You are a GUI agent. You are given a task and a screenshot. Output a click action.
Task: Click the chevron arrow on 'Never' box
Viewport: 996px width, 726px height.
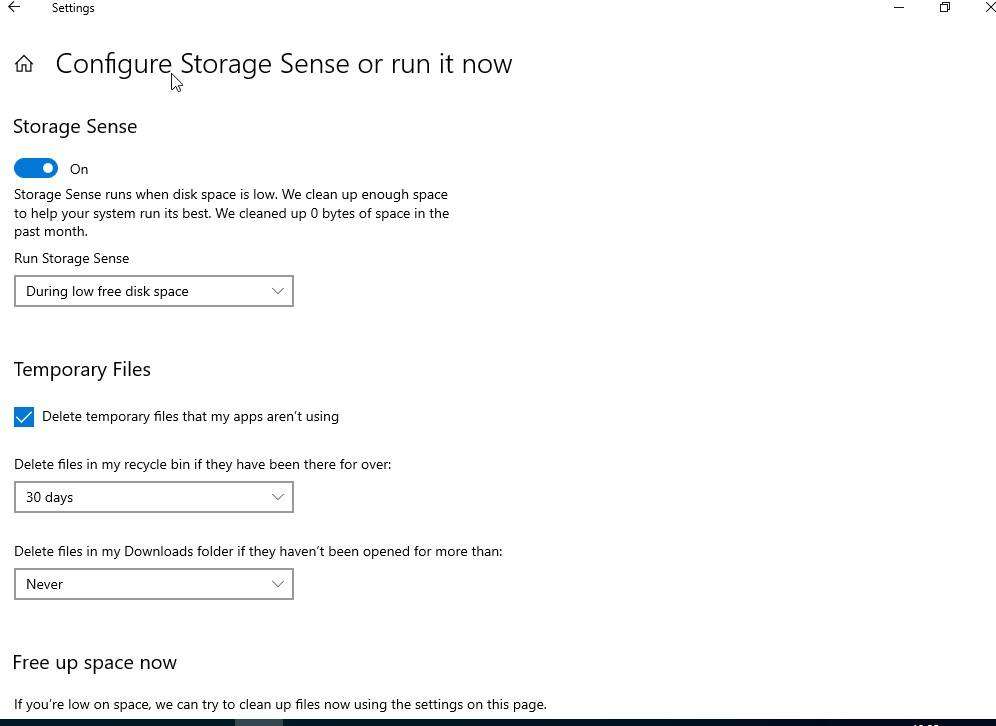point(278,584)
